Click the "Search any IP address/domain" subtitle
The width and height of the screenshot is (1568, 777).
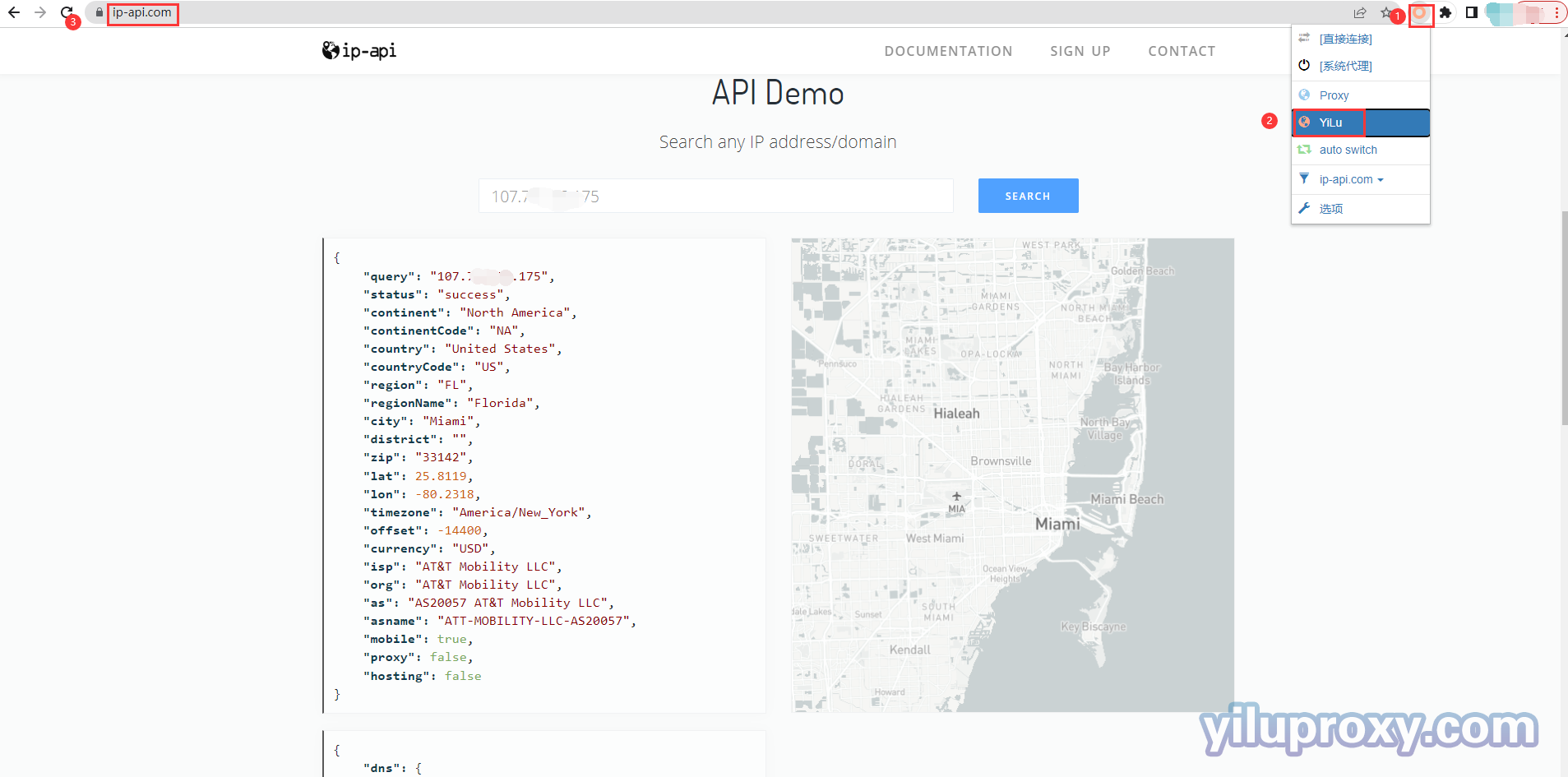tap(778, 141)
